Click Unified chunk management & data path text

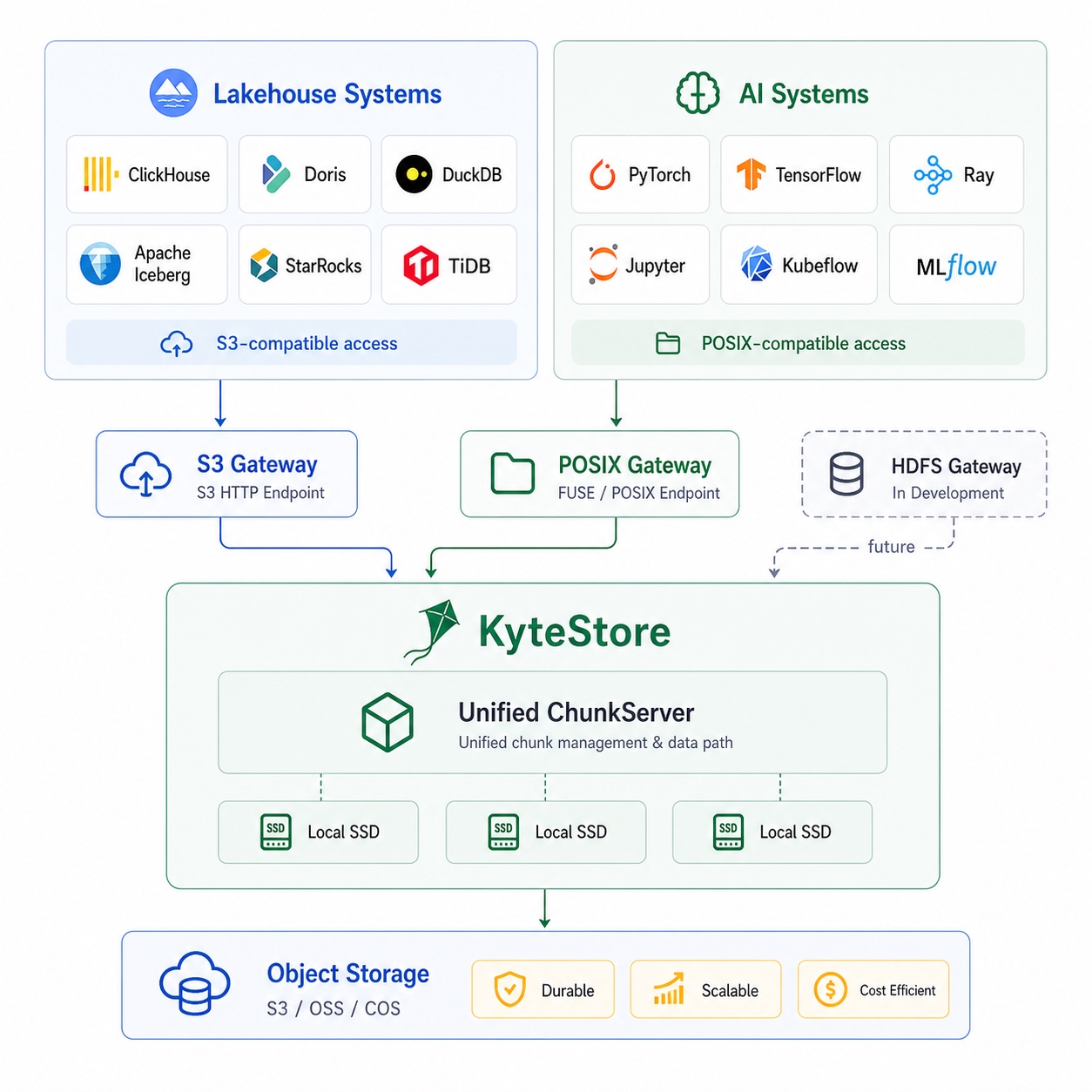click(596, 743)
